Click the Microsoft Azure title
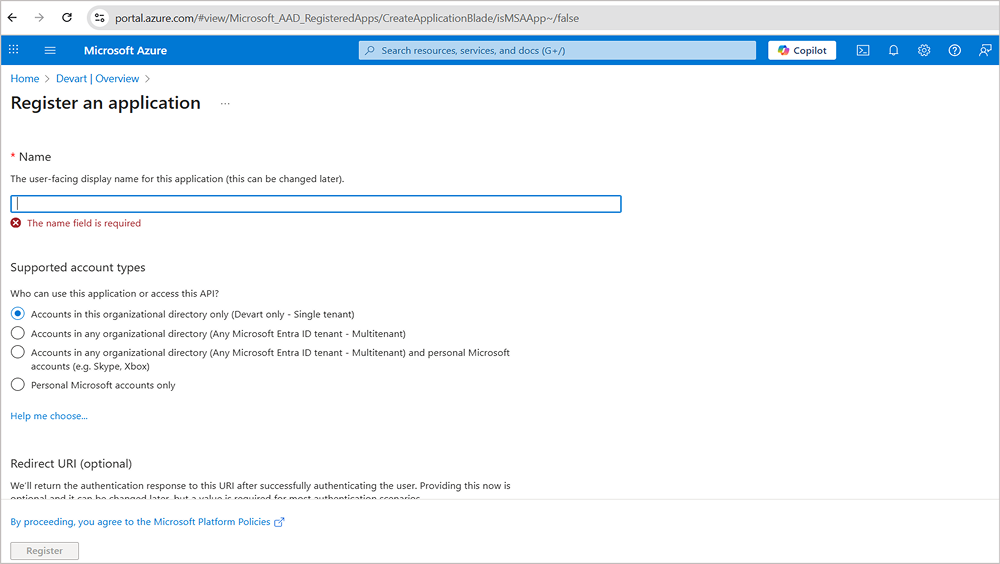This screenshot has width=1000, height=564. click(x=126, y=50)
